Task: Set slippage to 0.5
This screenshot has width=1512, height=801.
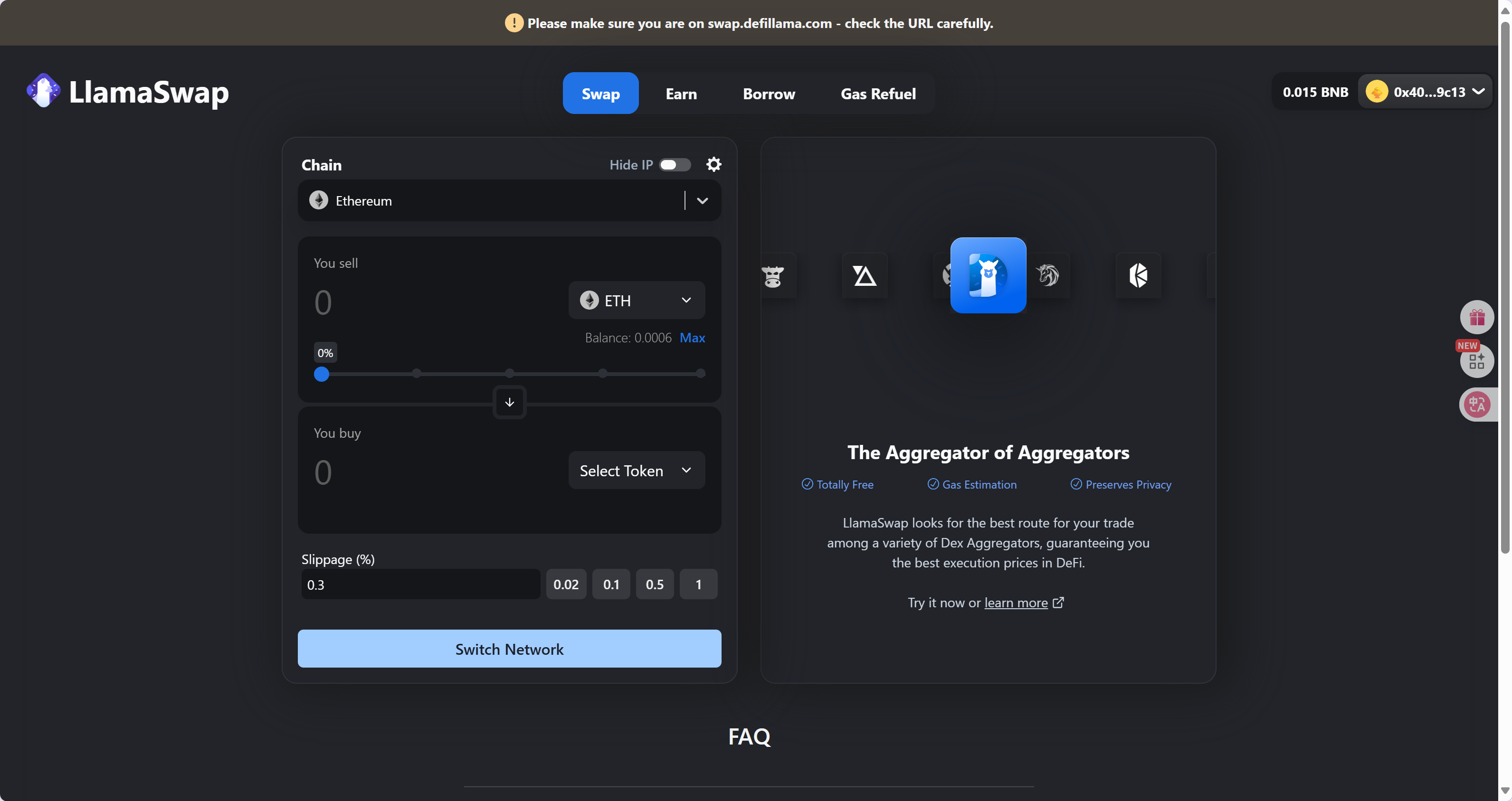Action: click(655, 584)
